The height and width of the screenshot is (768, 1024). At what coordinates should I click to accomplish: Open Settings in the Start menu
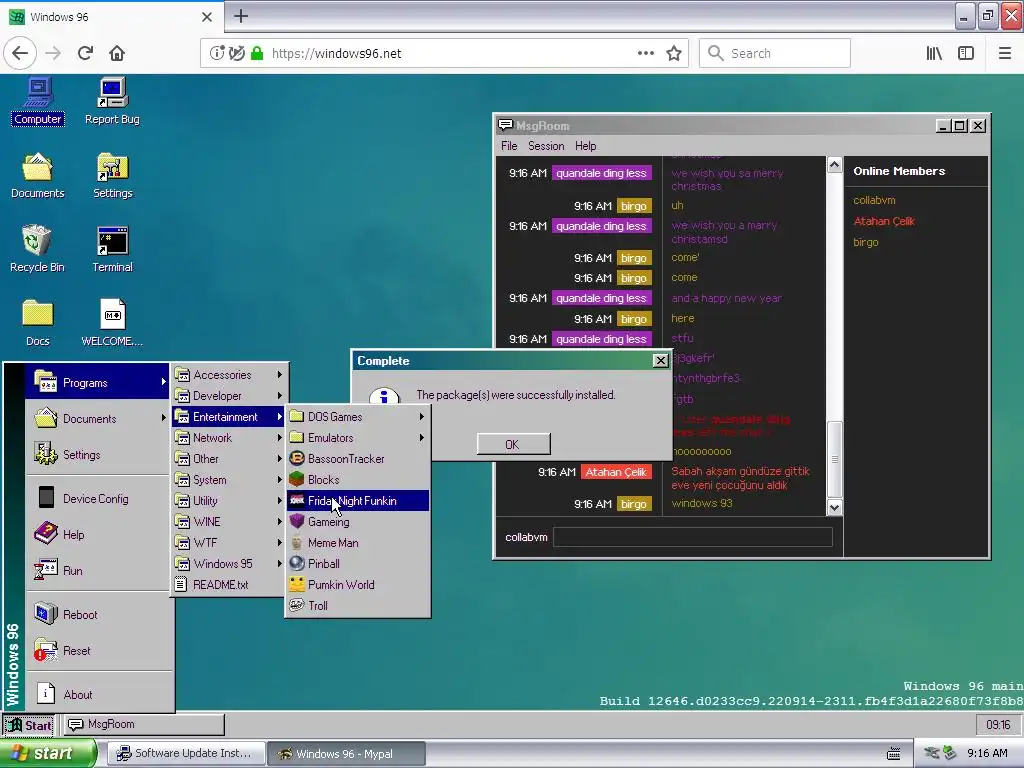[x=97, y=455]
